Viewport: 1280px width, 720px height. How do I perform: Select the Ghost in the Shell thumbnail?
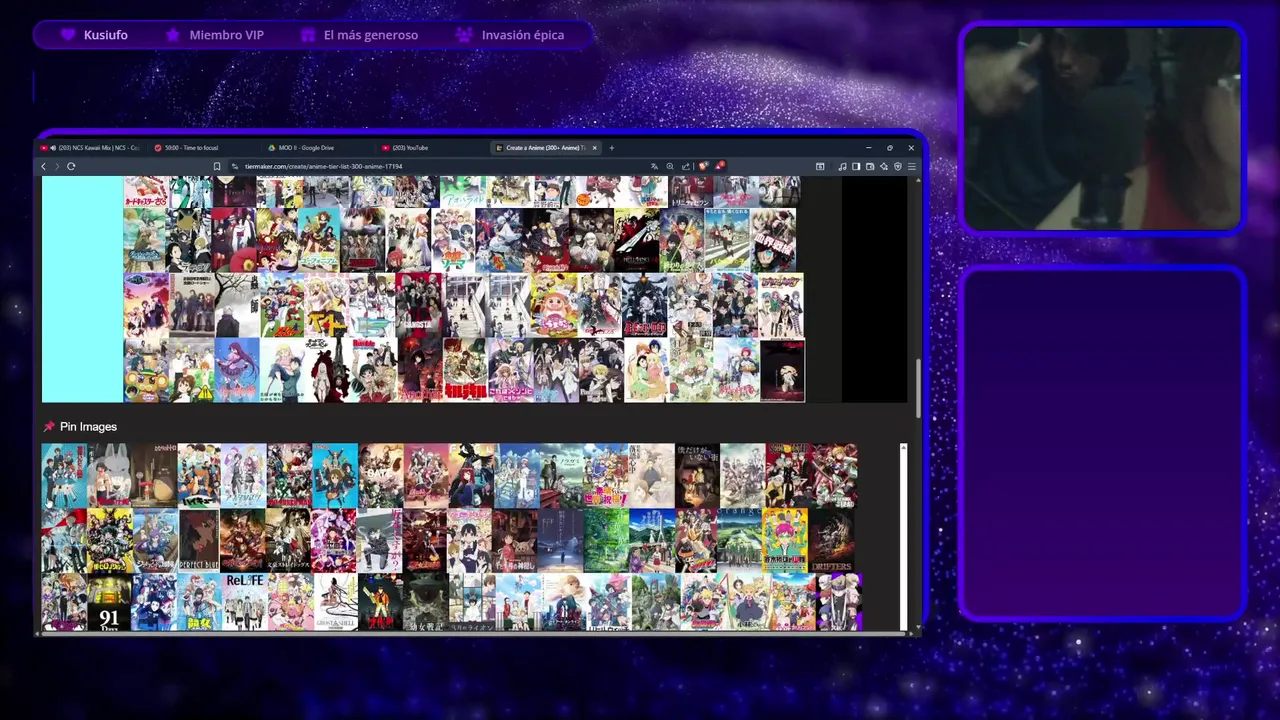[x=336, y=602]
